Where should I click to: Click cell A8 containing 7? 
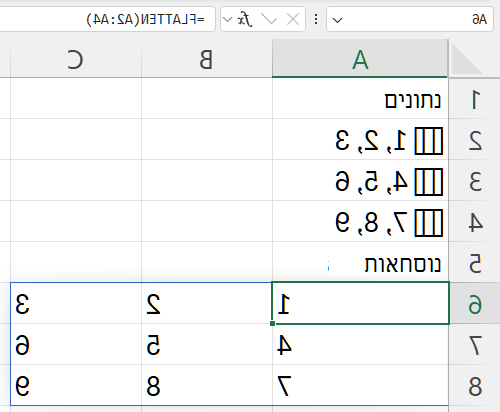coord(360,385)
